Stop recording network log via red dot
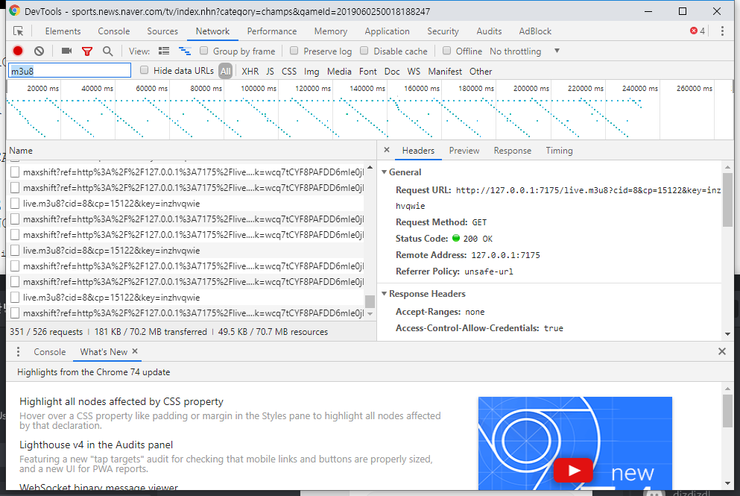 tap(18, 51)
